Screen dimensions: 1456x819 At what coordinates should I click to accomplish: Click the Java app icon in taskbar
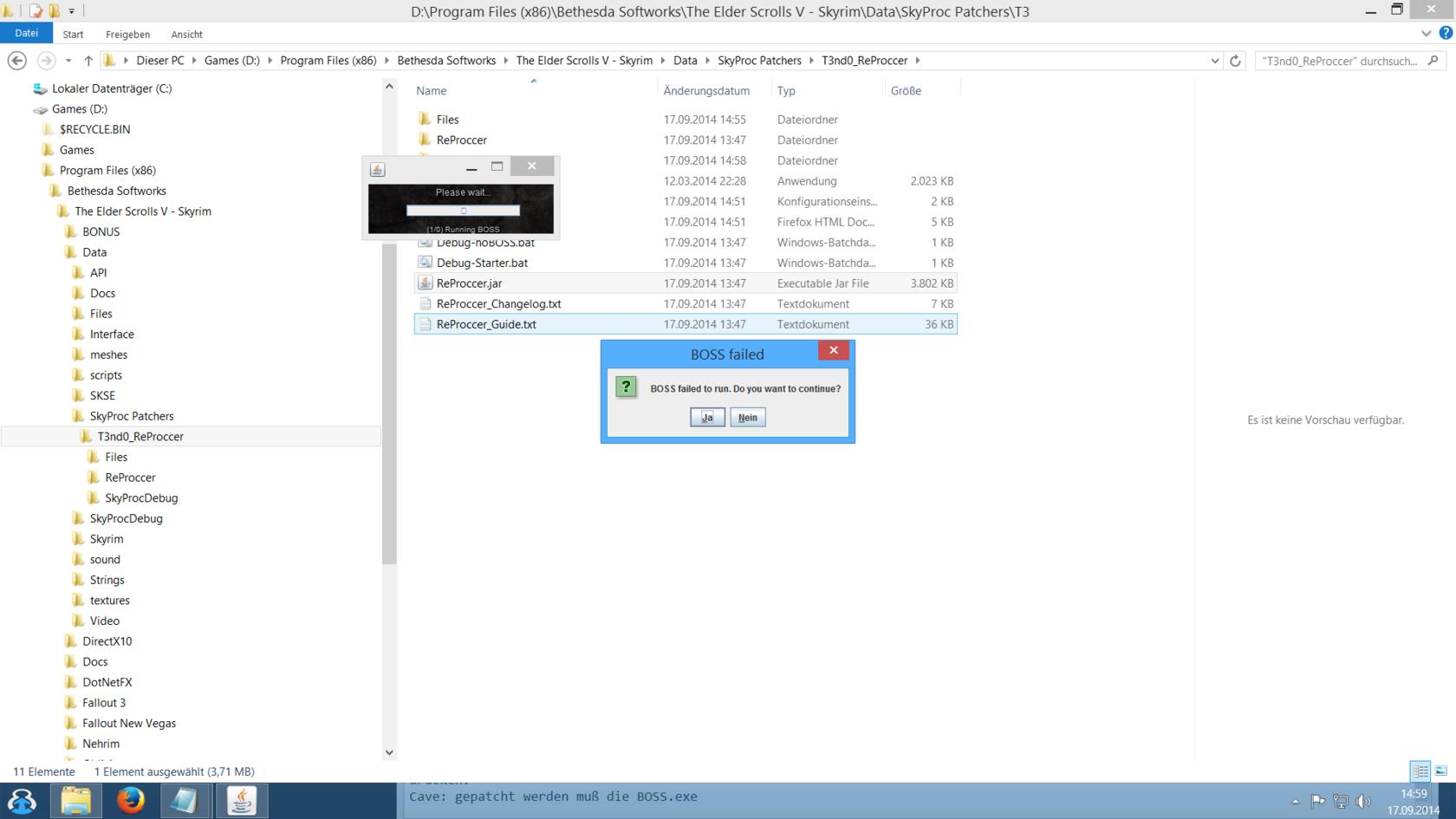click(241, 801)
